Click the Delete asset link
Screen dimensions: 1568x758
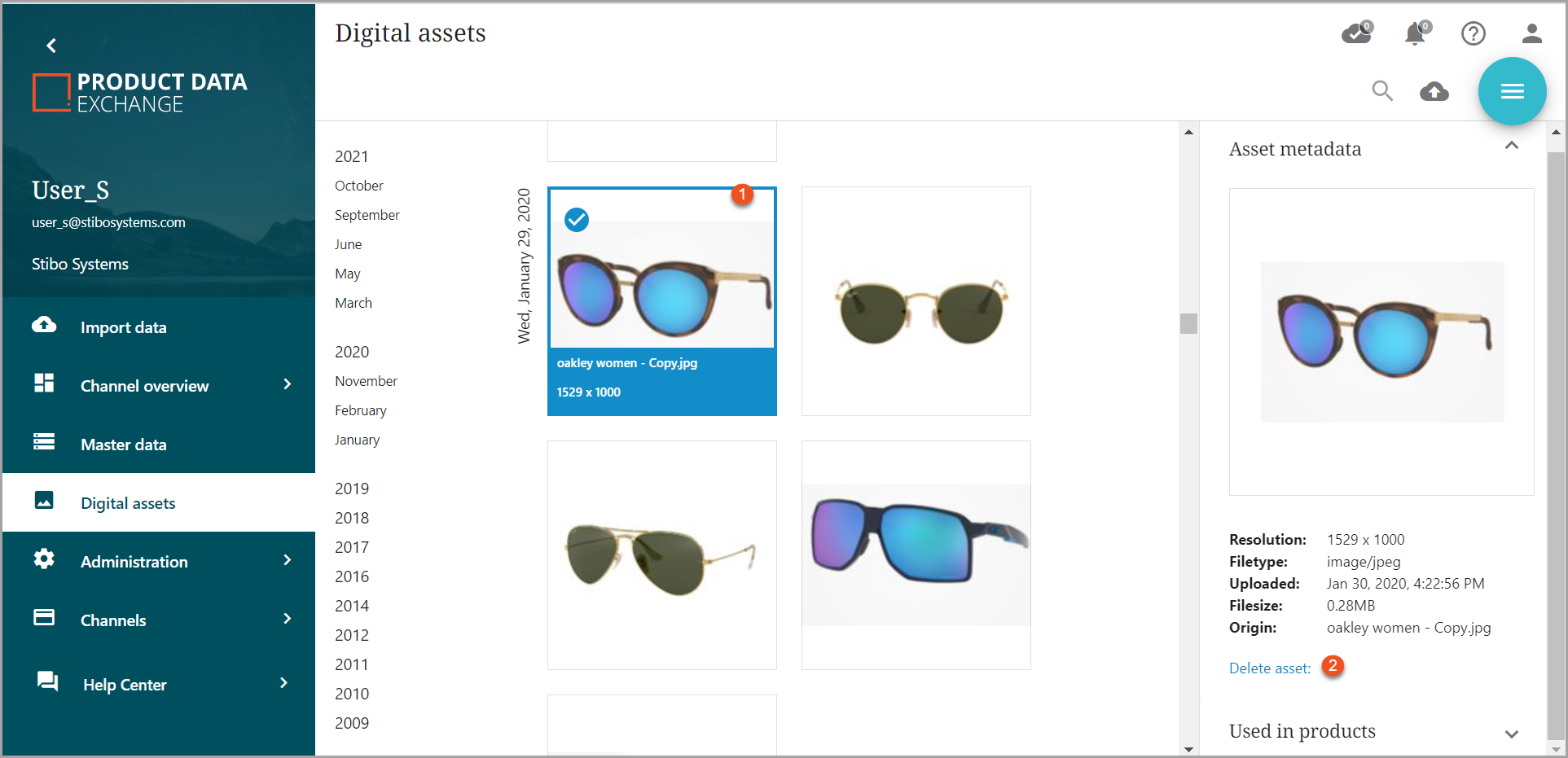(x=1270, y=668)
